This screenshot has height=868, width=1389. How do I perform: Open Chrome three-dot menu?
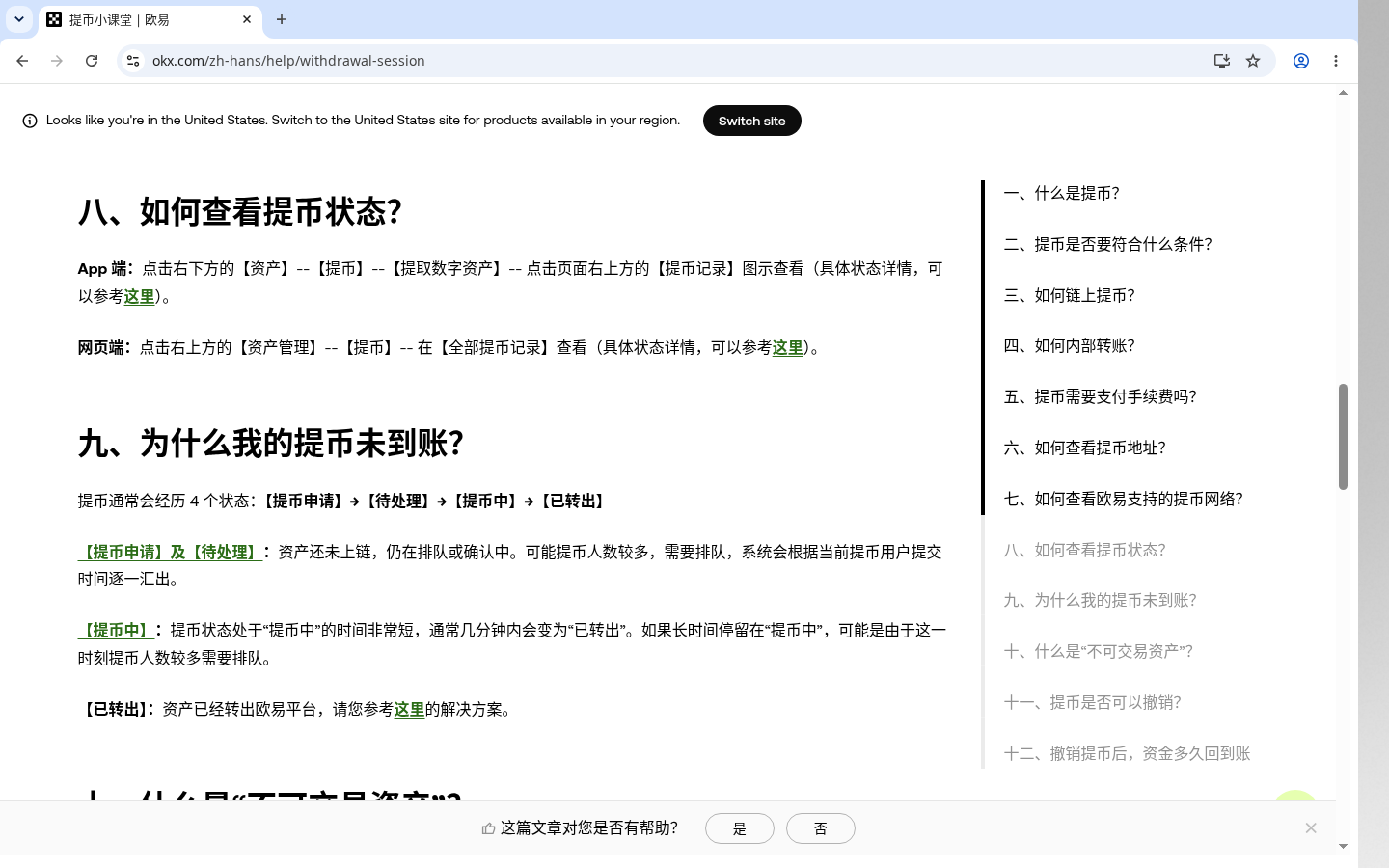[x=1336, y=61]
